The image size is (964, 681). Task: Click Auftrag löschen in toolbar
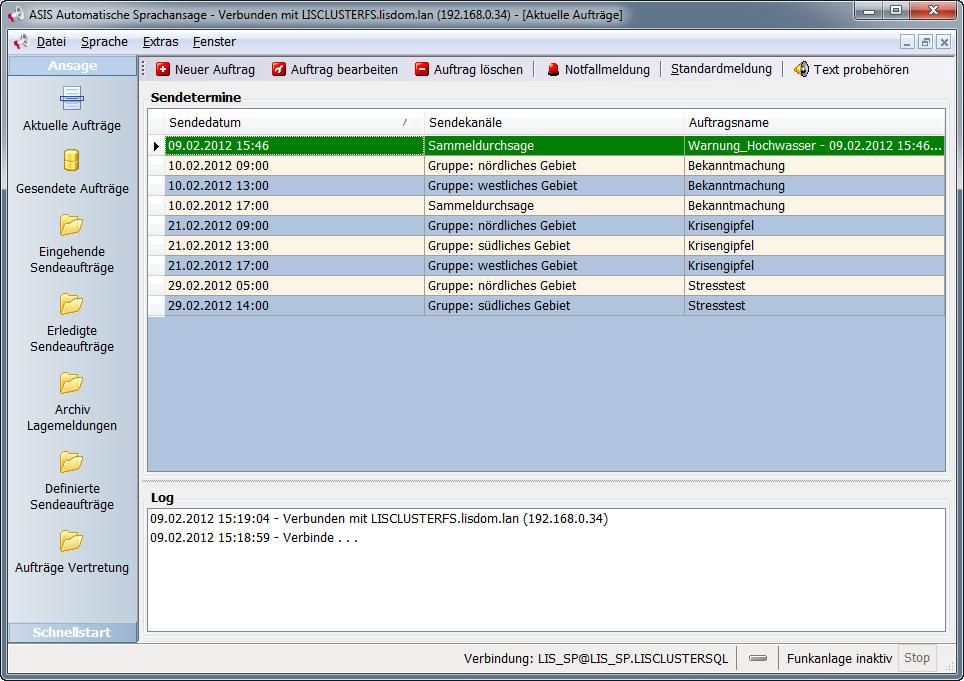(469, 69)
